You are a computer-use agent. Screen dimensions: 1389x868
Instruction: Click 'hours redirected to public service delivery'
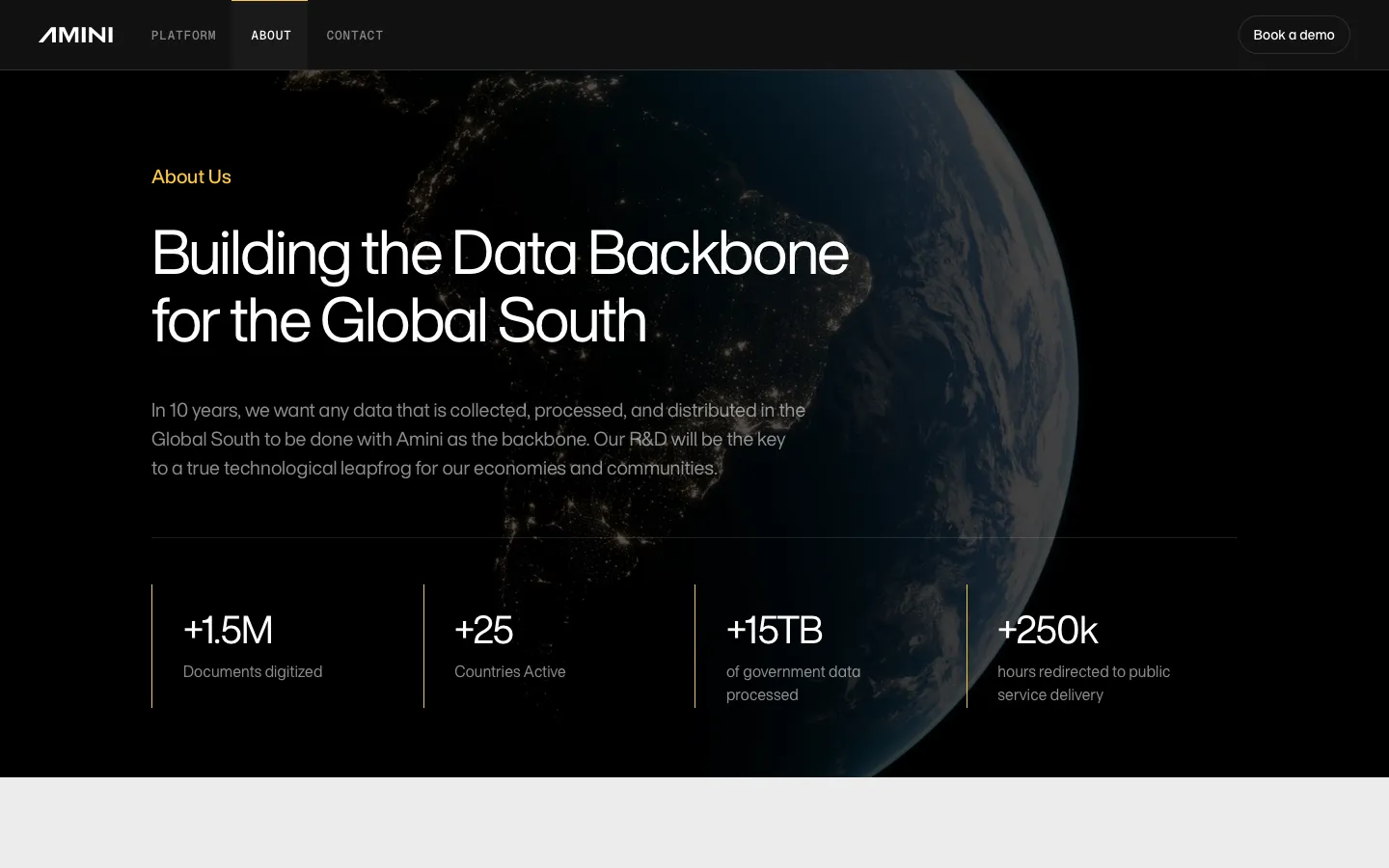click(x=1083, y=683)
